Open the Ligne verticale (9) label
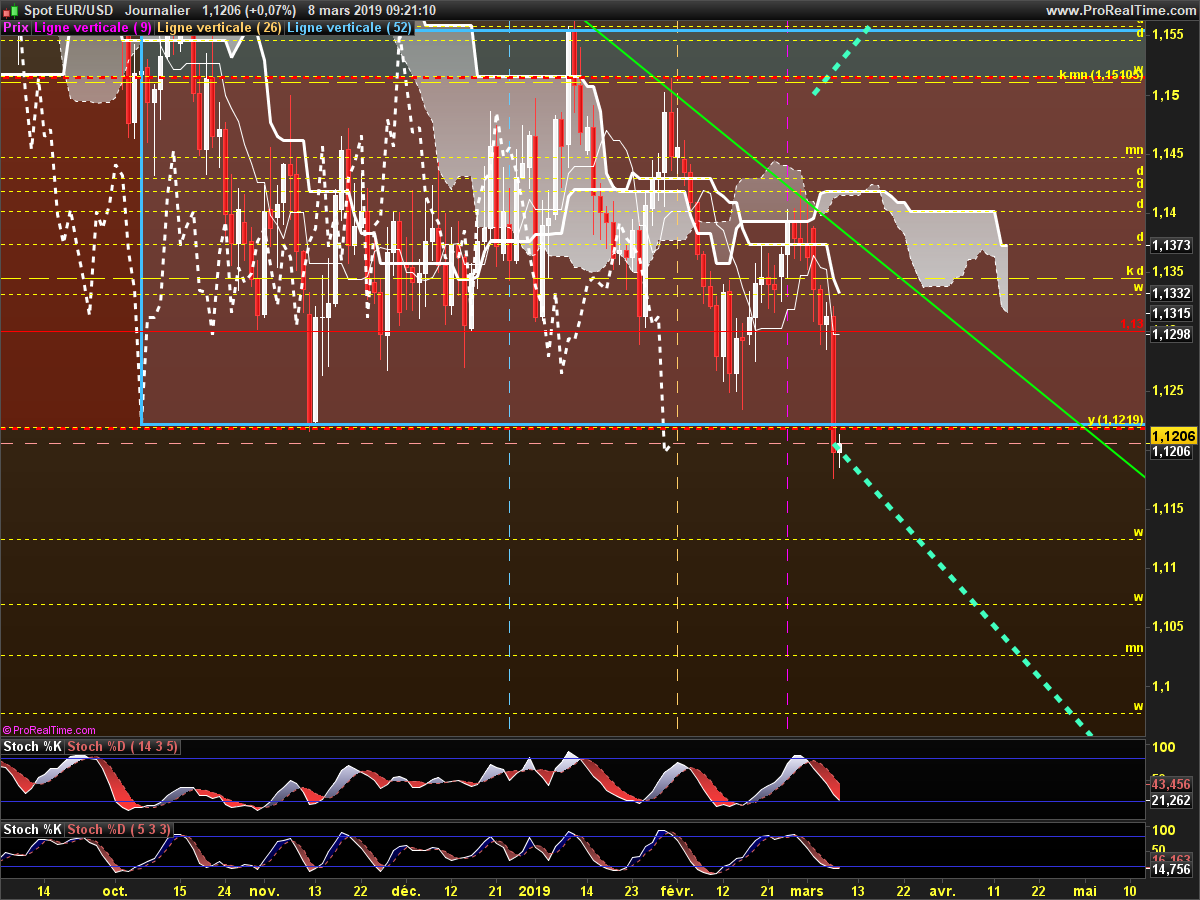 [93, 28]
